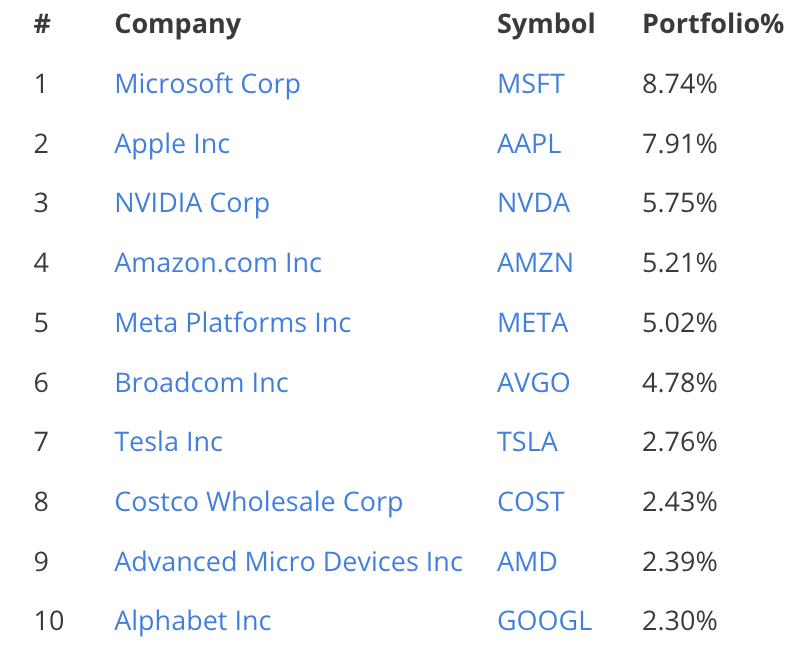Viewport: 808px width, 652px height.
Task: Open the Broadcom Inc company link
Action: (x=201, y=383)
